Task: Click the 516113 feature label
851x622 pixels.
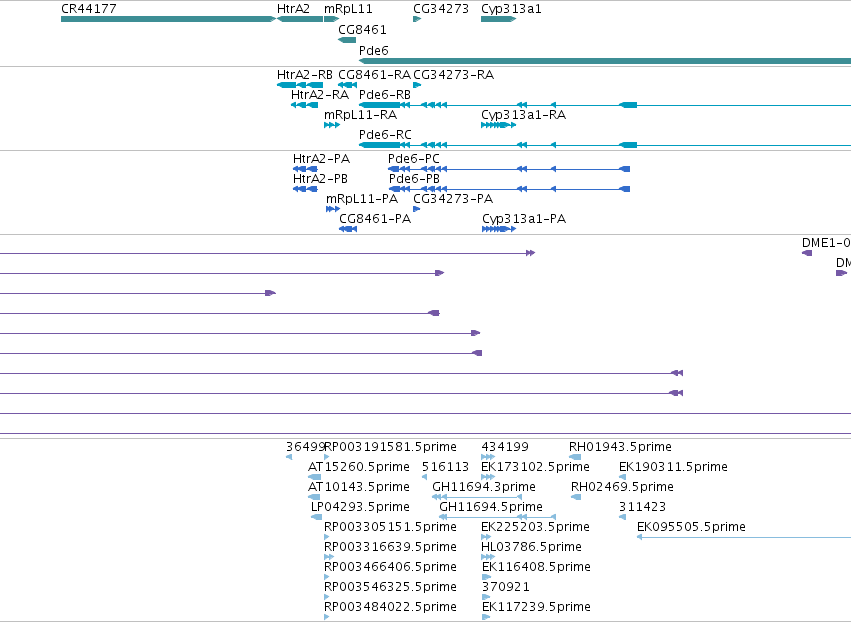Action: pyautogui.click(x=446, y=467)
